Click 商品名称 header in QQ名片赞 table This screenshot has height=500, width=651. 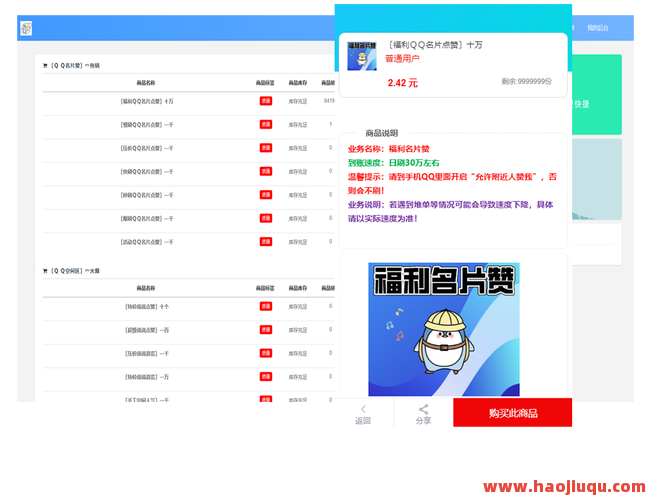tap(146, 83)
